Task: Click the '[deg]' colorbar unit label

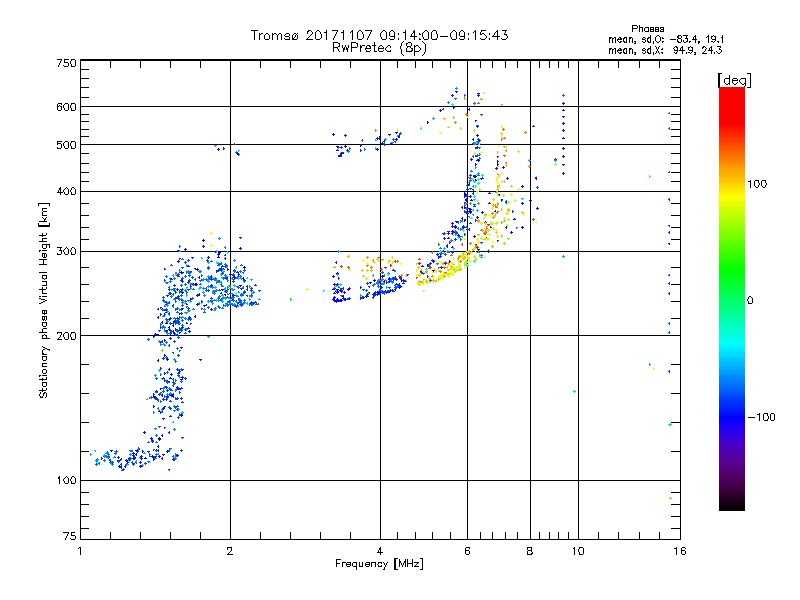Action: point(734,80)
